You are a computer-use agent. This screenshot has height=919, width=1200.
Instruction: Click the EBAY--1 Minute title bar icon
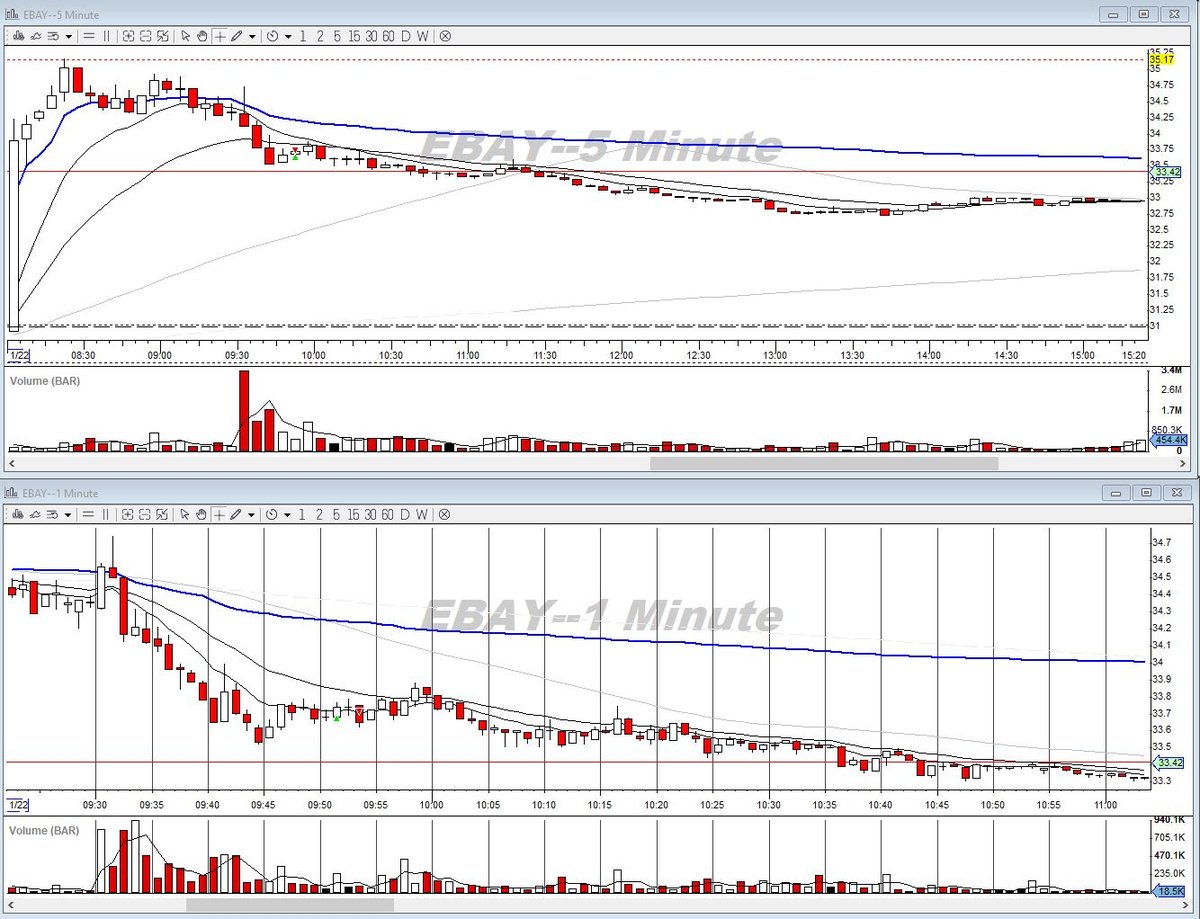11,493
